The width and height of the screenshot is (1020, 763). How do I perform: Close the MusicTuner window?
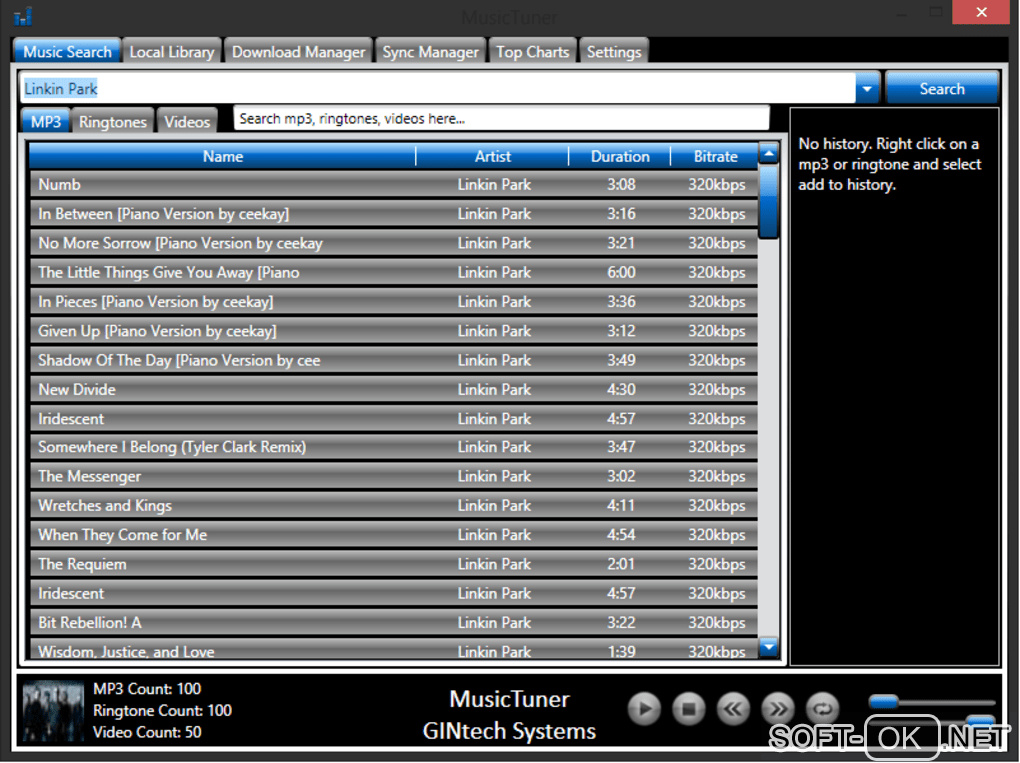tap(981, 12)
